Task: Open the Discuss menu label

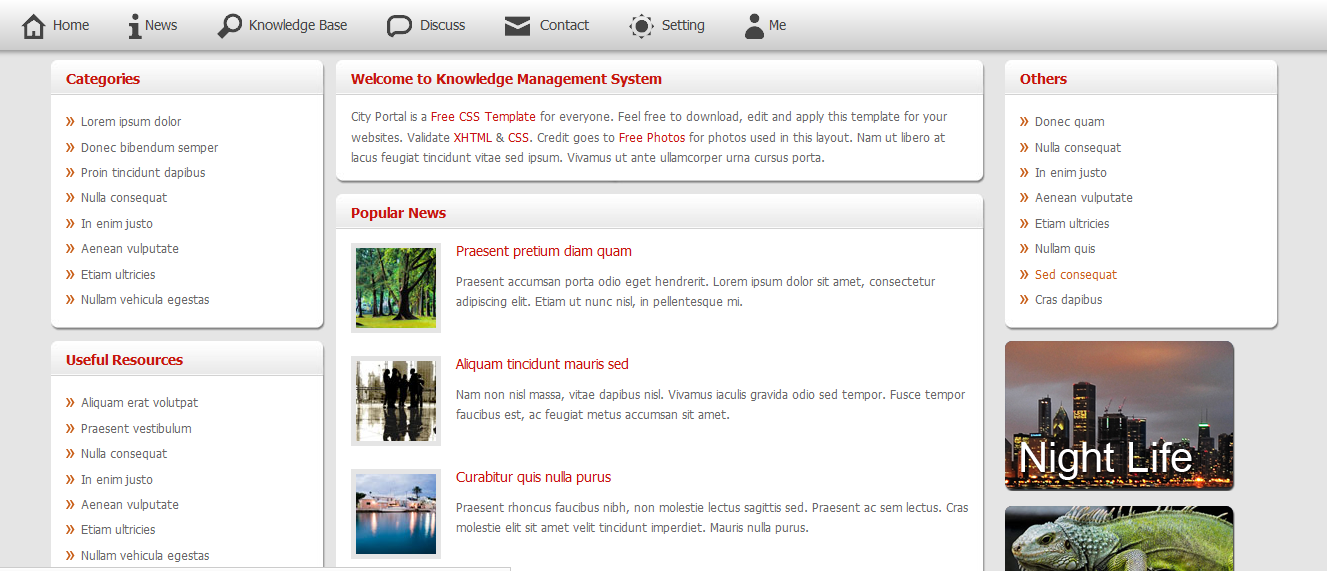Action: (443, 26)
